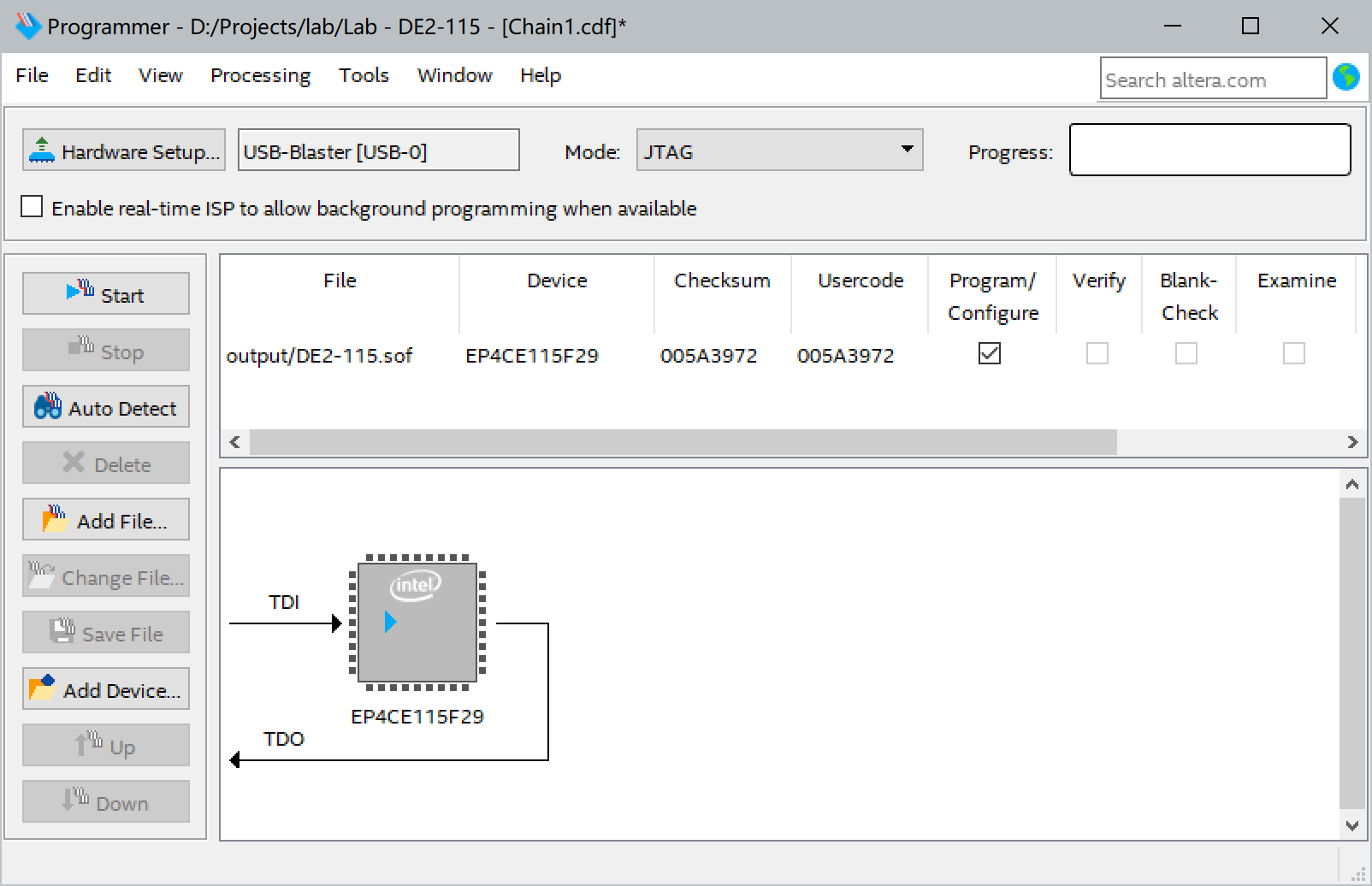The height and width of the screenshot is (886, 1372).
Task: Open Hardware Setup
Action: pyautogui.click(x=124, y=151)
